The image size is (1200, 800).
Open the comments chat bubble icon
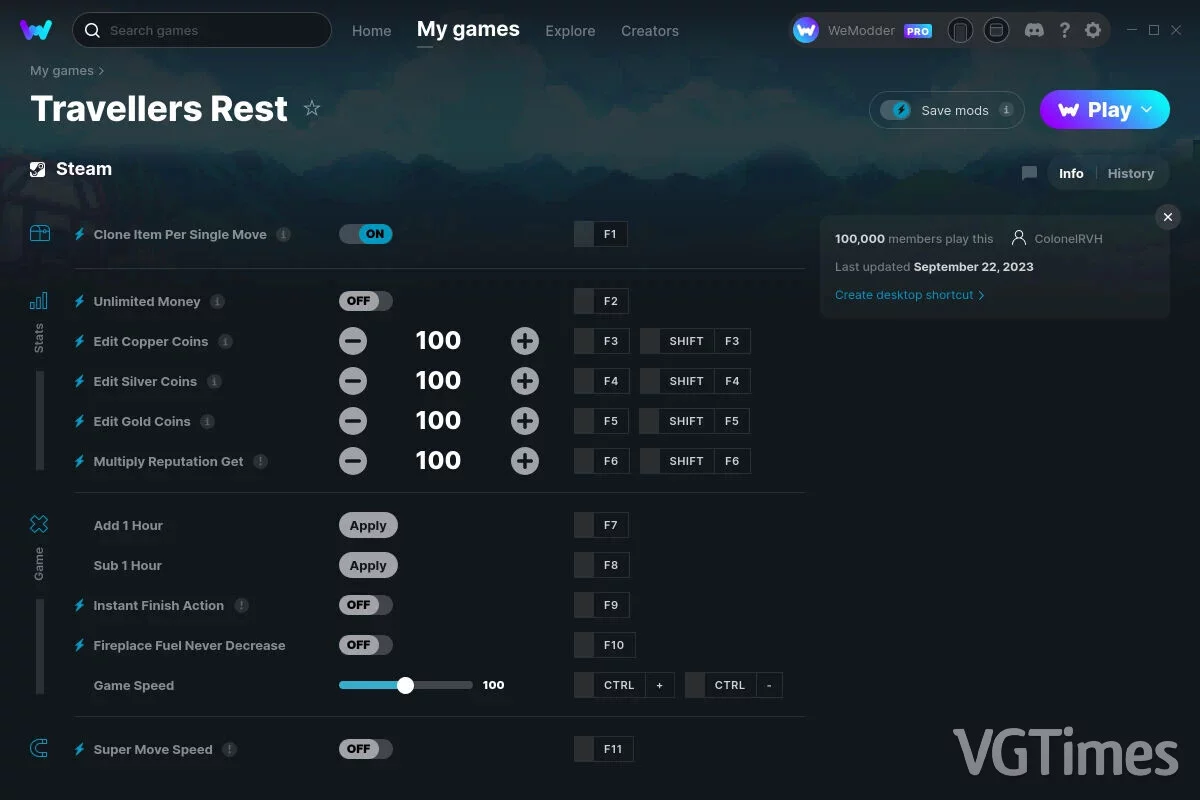[x=1029, y=173]
